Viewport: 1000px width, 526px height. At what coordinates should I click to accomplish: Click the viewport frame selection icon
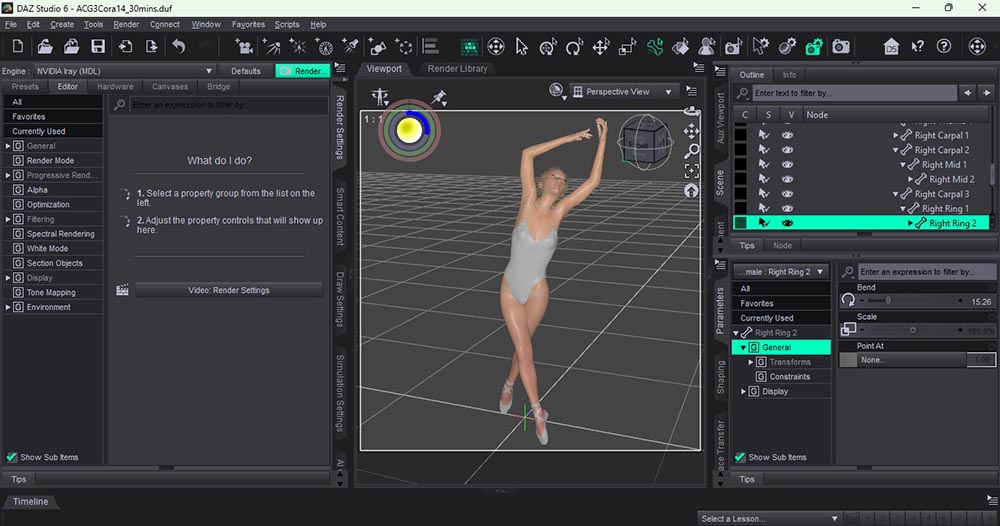(x=691, y=171)
